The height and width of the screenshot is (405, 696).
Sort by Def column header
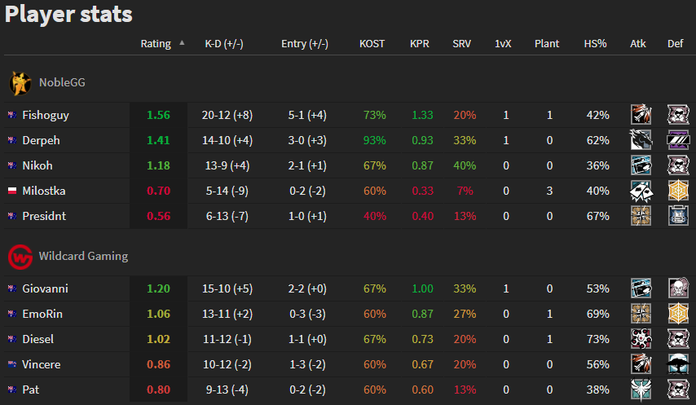pos(675,44)
